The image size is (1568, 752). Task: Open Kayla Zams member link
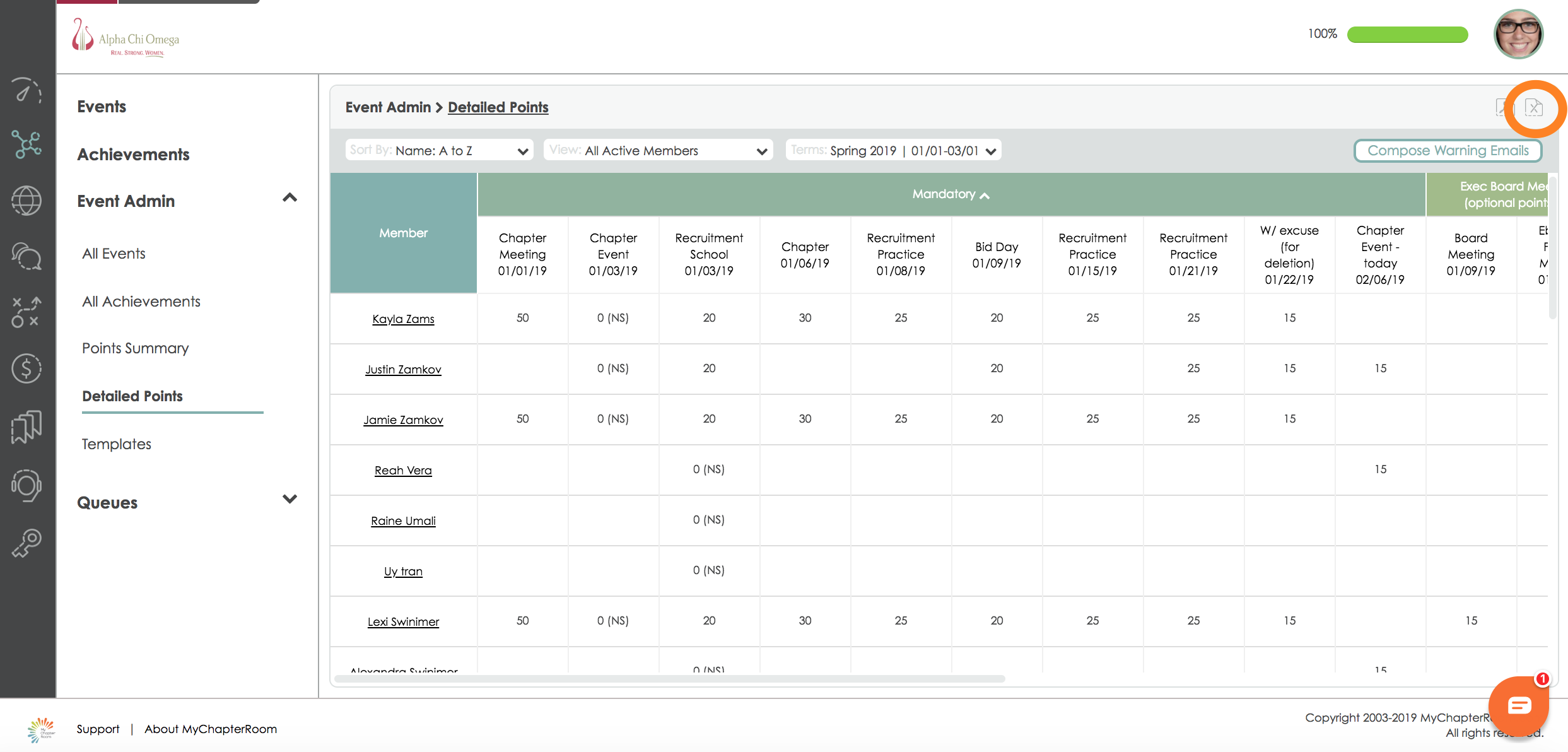pos(403,319)
